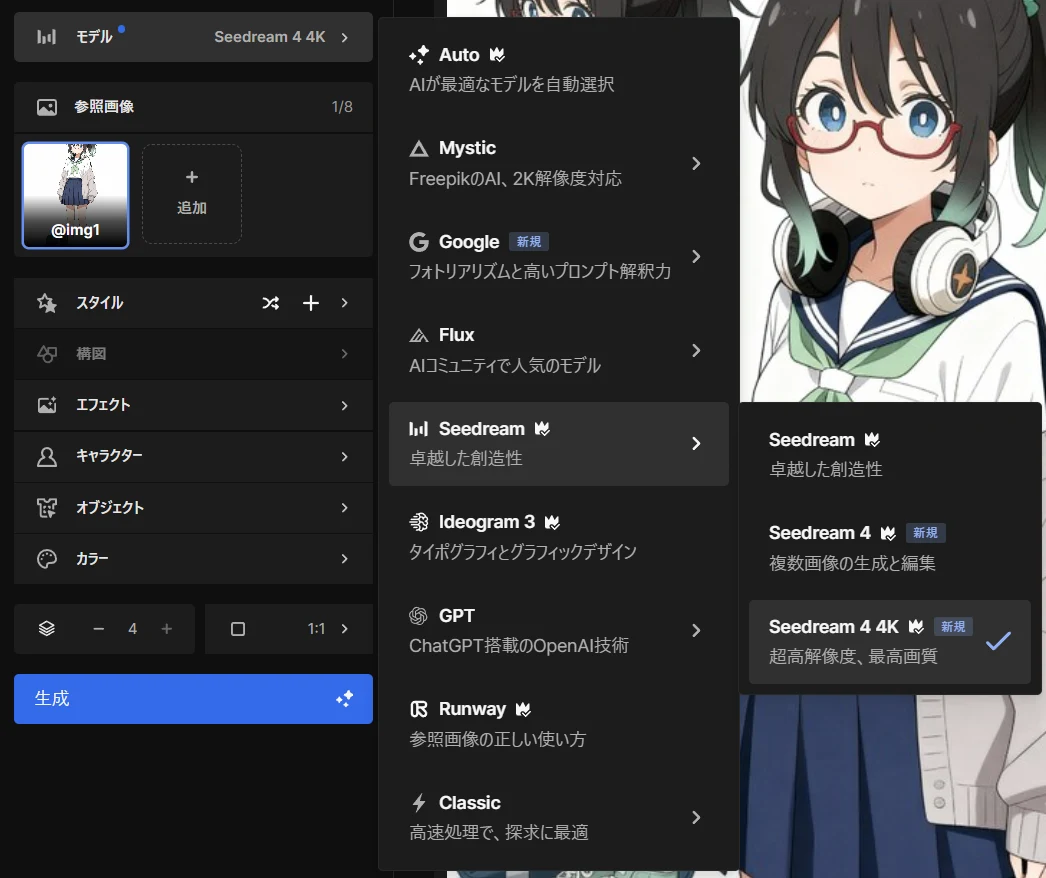1046x878 pixels.
Task: Click the カラー palette icon
Action: click(47, 559)
